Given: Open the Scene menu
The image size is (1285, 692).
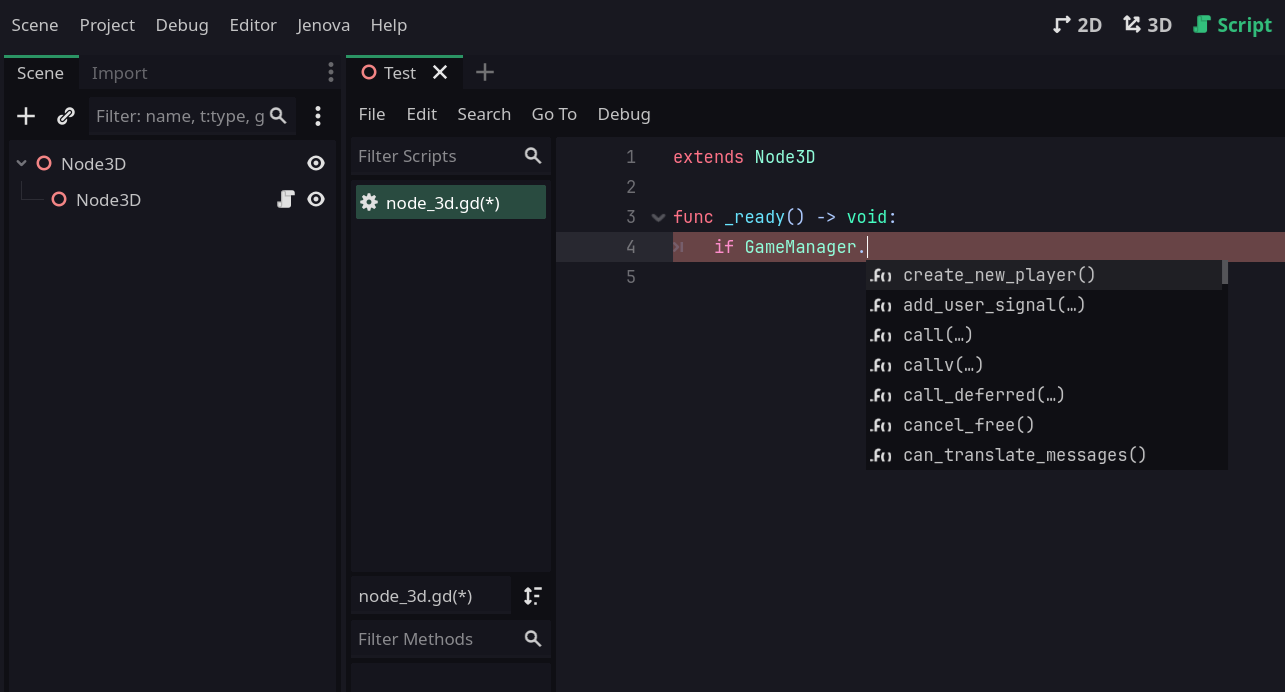Looking at the screenshot, I should point(35,25).
